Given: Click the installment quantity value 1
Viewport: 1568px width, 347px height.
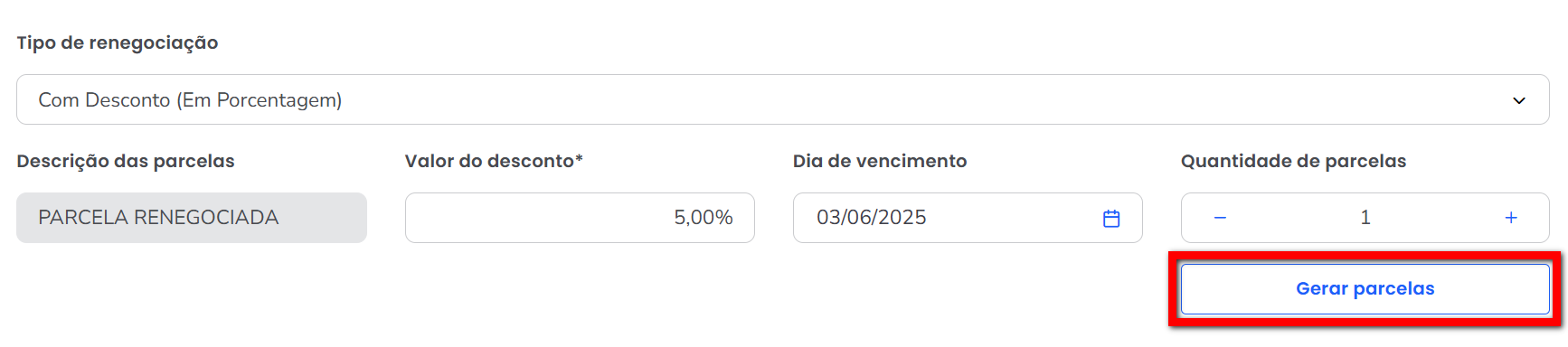Looking at the screenshot, I should 1365,218.
